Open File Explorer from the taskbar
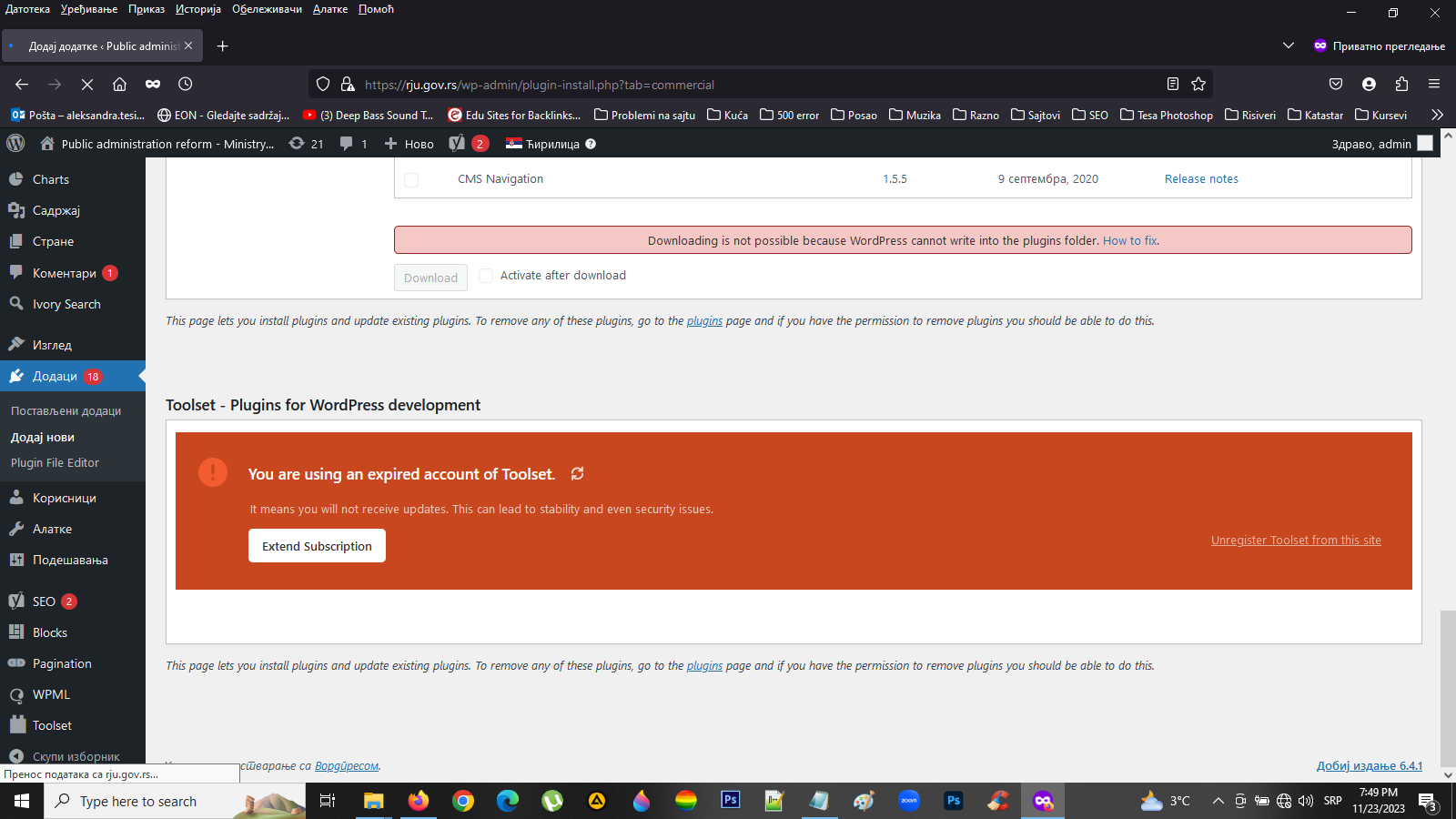Viewport: 1456px width, 819px height. pyautogui.click(x=374, y=801)
